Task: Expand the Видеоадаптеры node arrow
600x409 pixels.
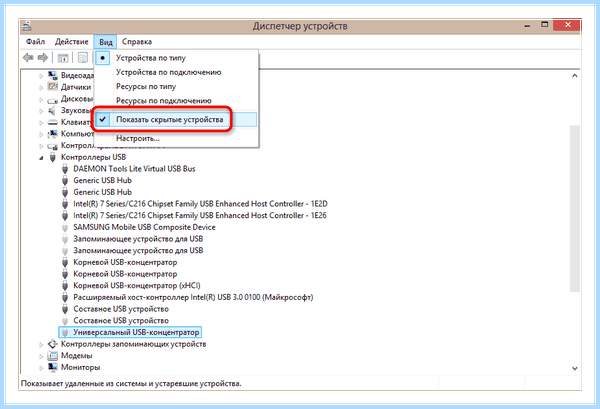Action: click(x=41, y=76)
